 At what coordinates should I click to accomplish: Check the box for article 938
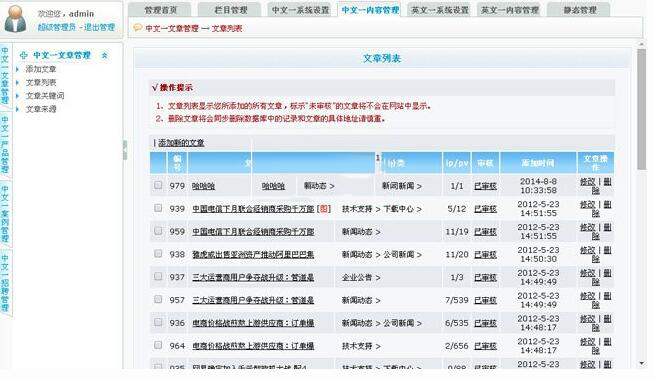coord(158,254)
